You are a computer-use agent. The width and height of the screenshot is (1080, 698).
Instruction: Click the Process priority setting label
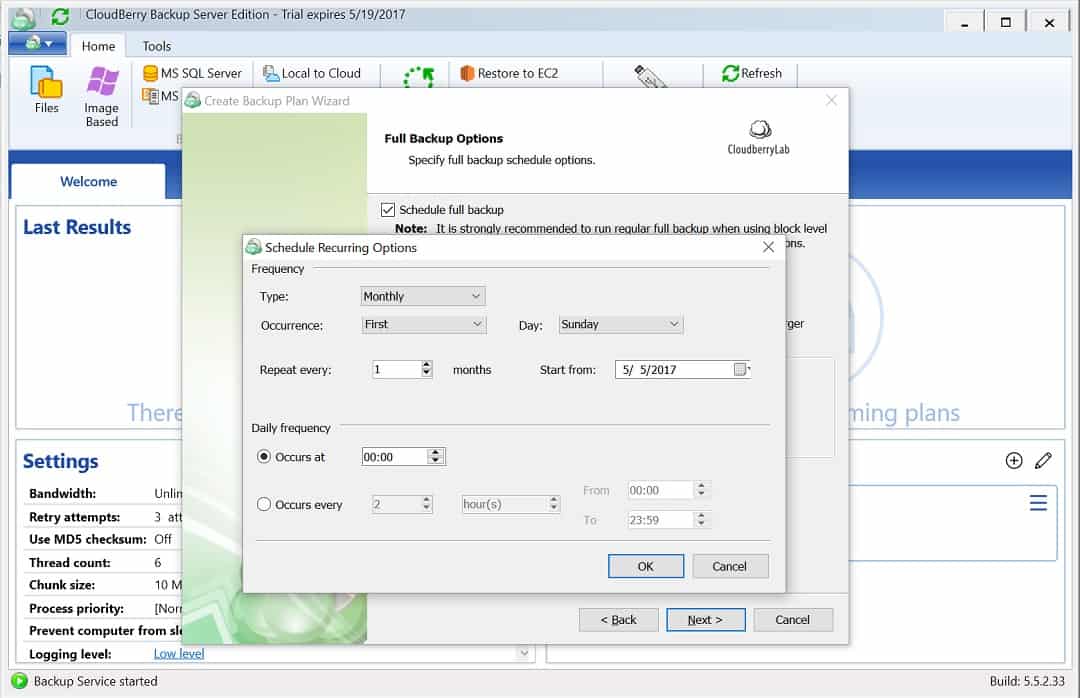(x=76, y=608)
